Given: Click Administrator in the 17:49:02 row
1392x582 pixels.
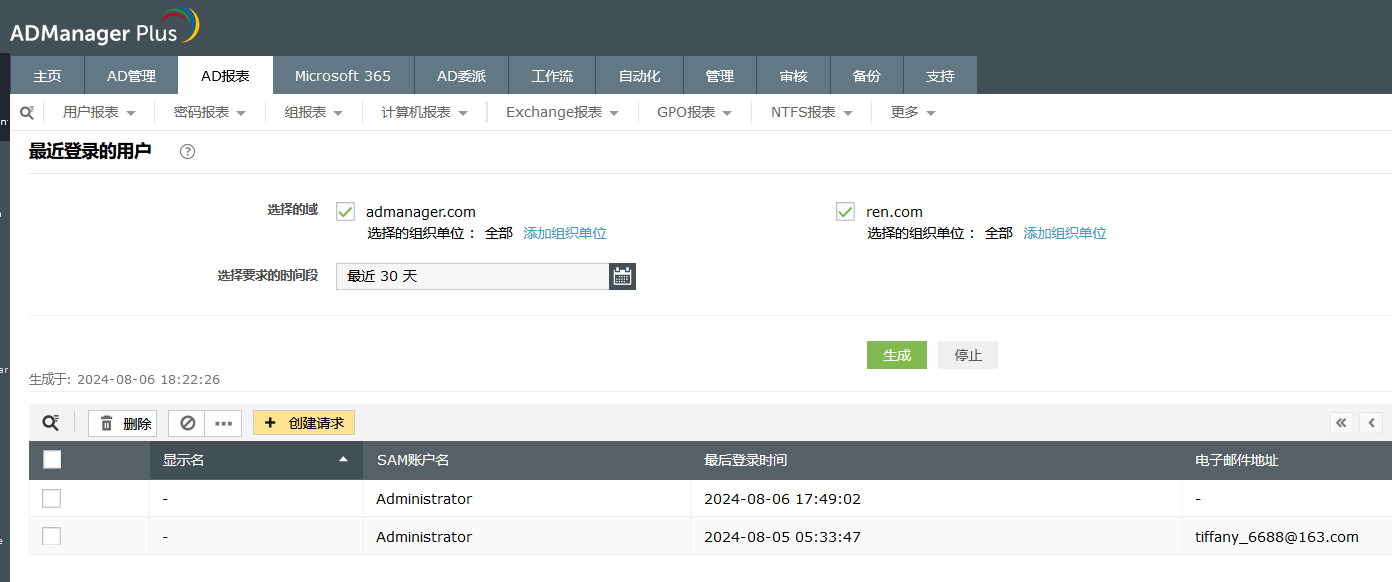Looking at the screenshot, I should [424, 498].
